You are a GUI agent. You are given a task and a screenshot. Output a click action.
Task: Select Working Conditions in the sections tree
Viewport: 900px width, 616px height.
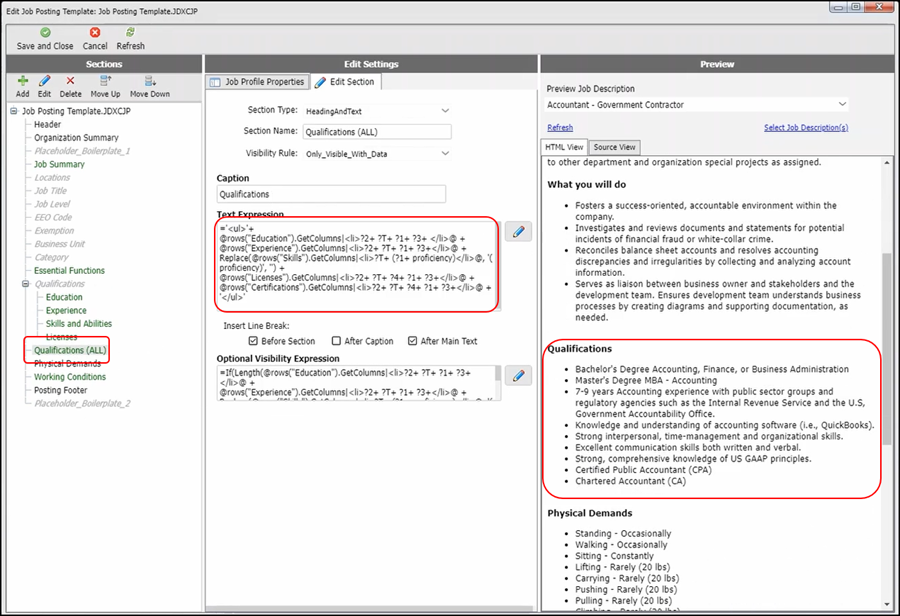70,377
